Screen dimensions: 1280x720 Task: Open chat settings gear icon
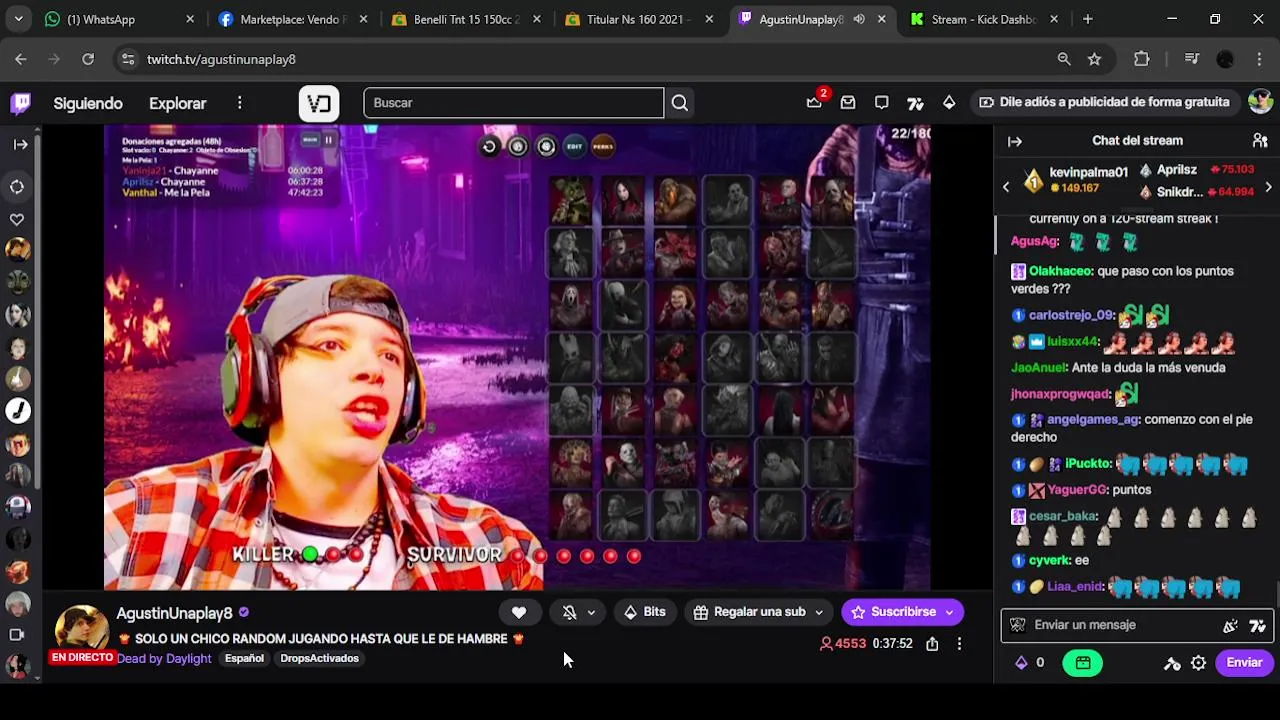[1198, 662]
